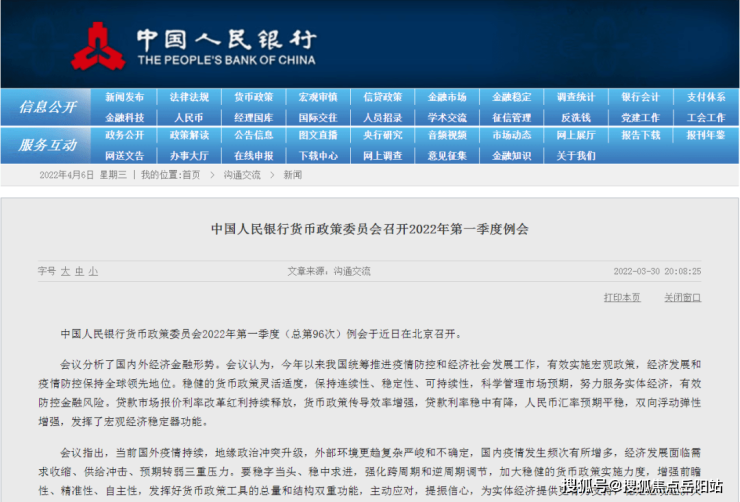The height and width of the screenshot is (502, 740).
Task: Click the 关于我们 menu item
Action: click(576, 155)
